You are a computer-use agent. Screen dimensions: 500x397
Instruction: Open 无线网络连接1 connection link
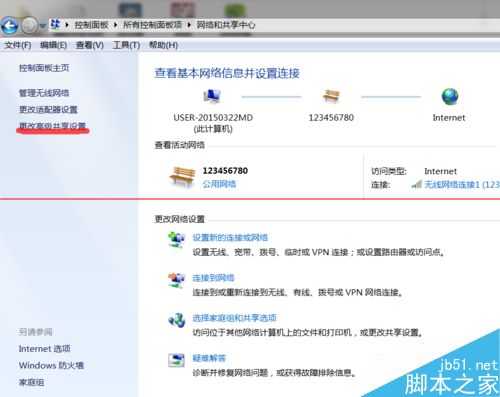click(x=462, y=184)
